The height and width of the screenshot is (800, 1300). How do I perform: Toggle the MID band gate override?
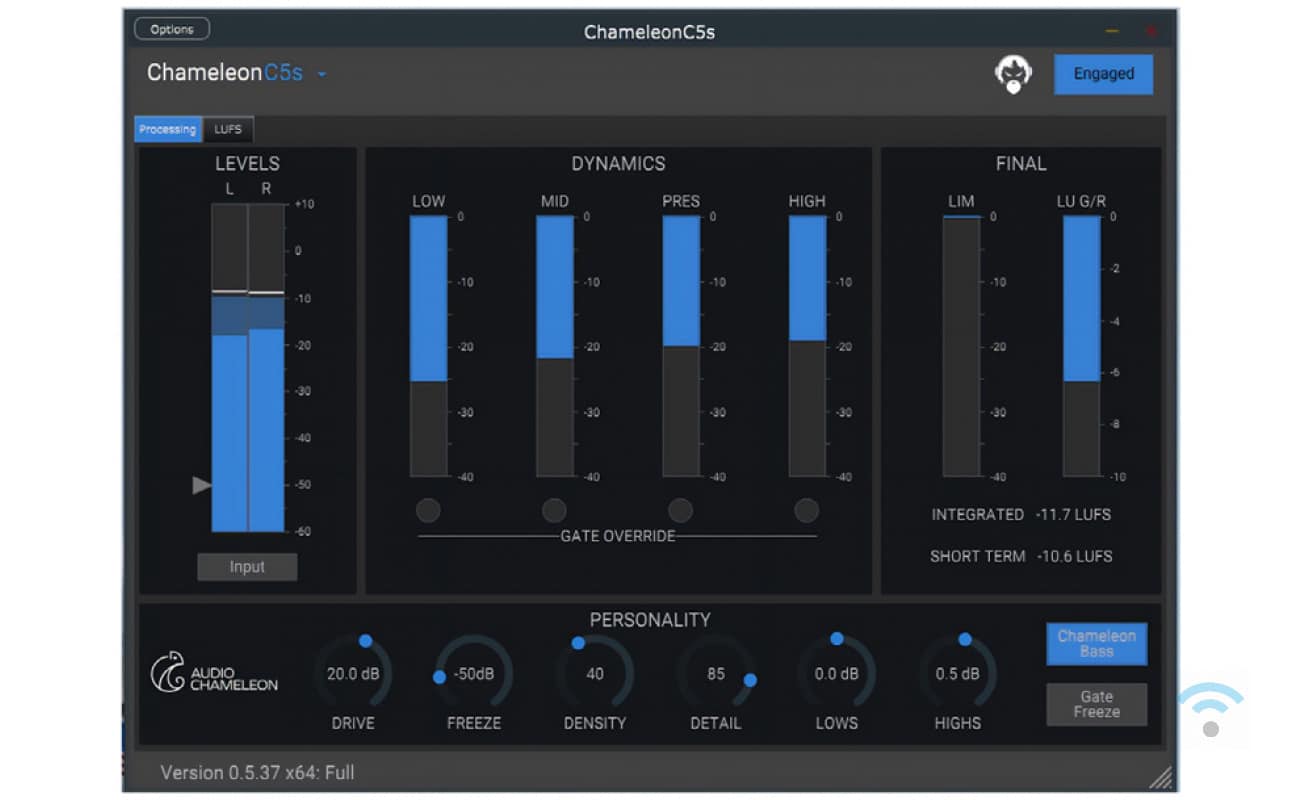coord(554,511)
